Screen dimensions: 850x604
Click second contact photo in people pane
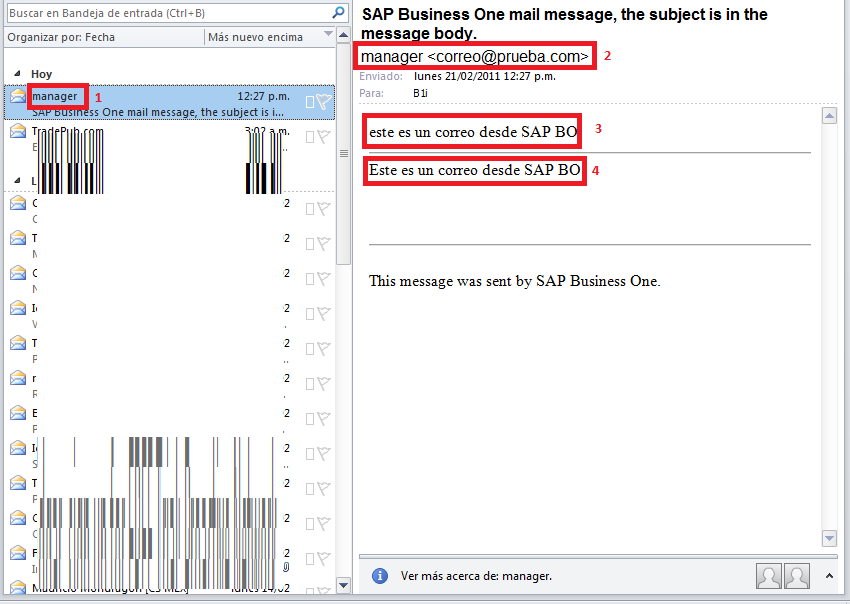tap(796, 576)
